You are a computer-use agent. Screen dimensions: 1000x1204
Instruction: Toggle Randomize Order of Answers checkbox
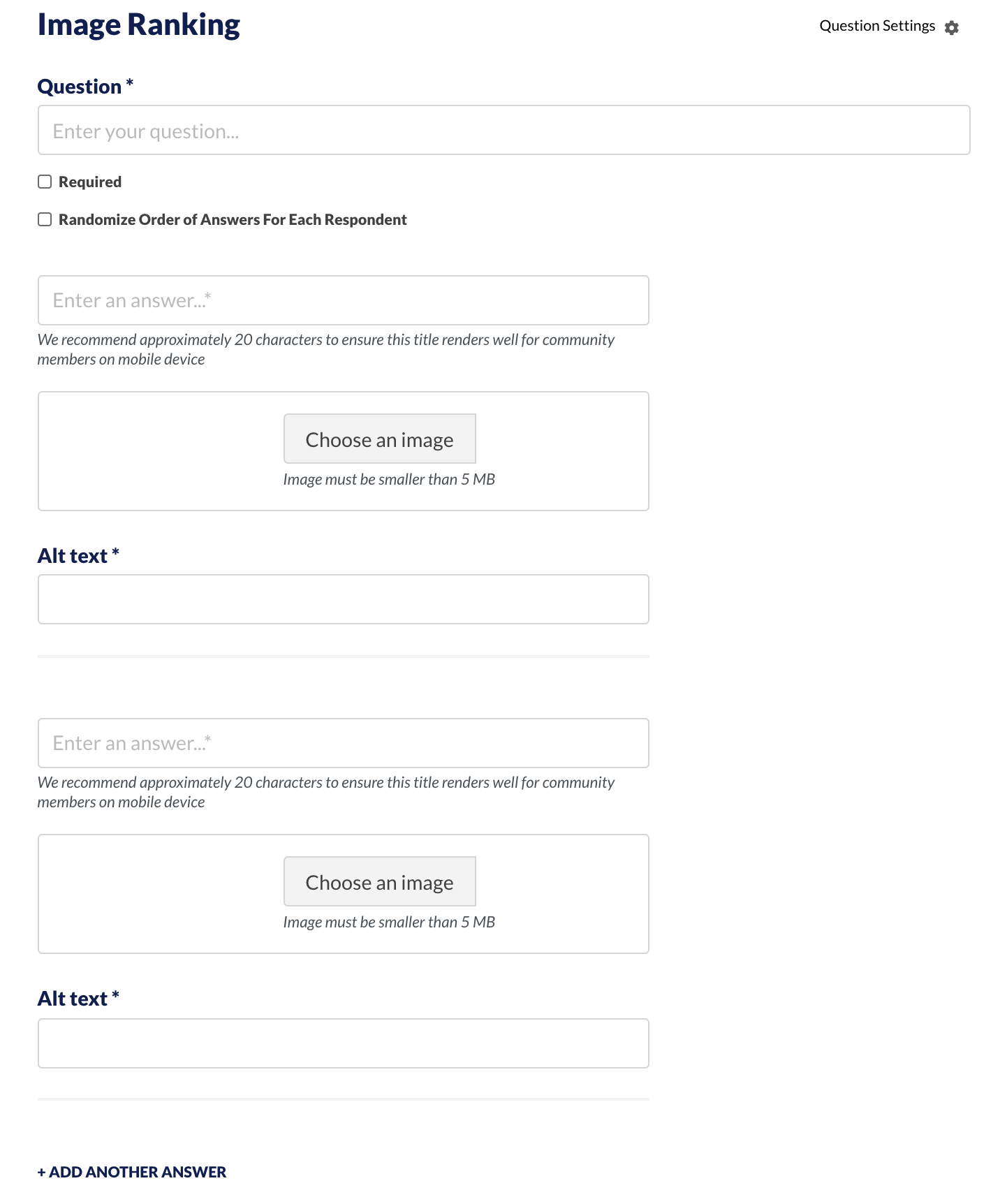point(45,219)
